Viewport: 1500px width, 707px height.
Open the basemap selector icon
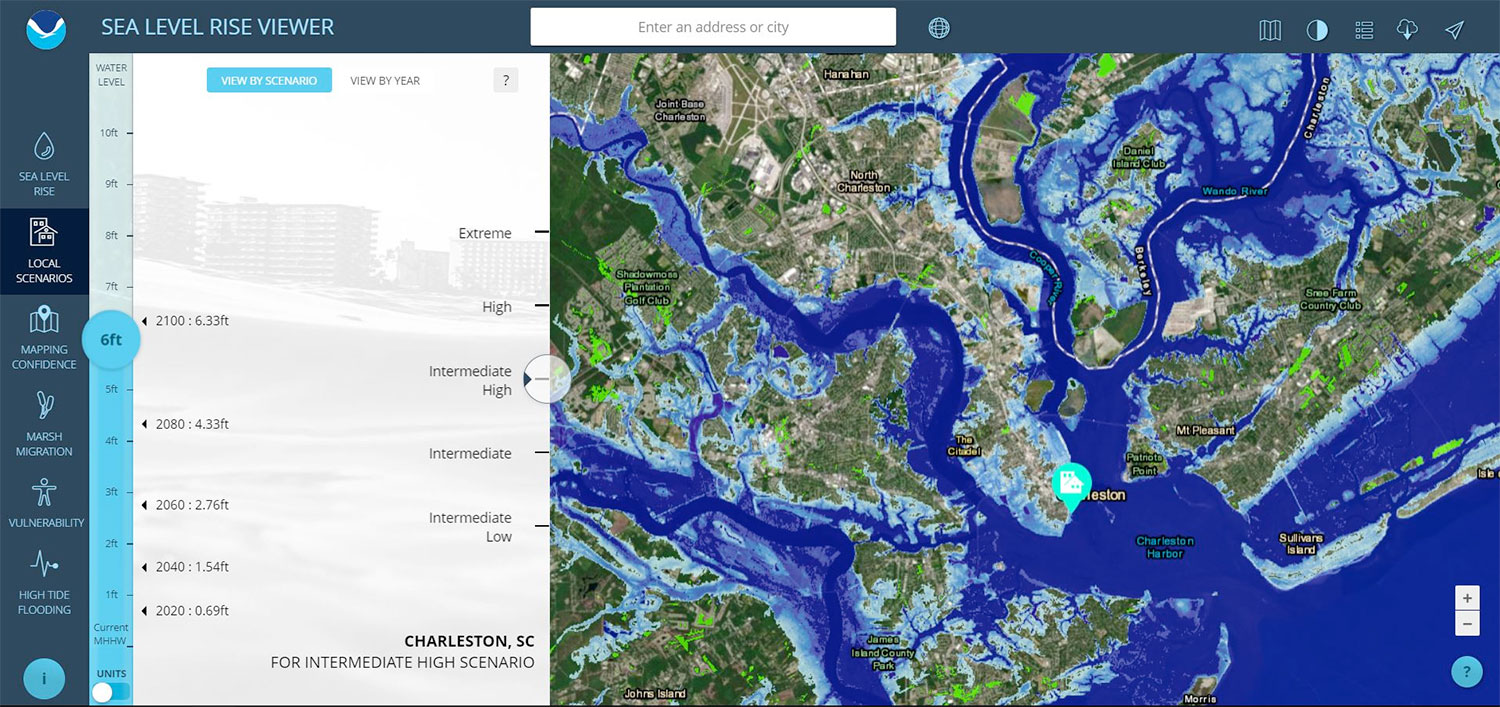point(1269,30)
